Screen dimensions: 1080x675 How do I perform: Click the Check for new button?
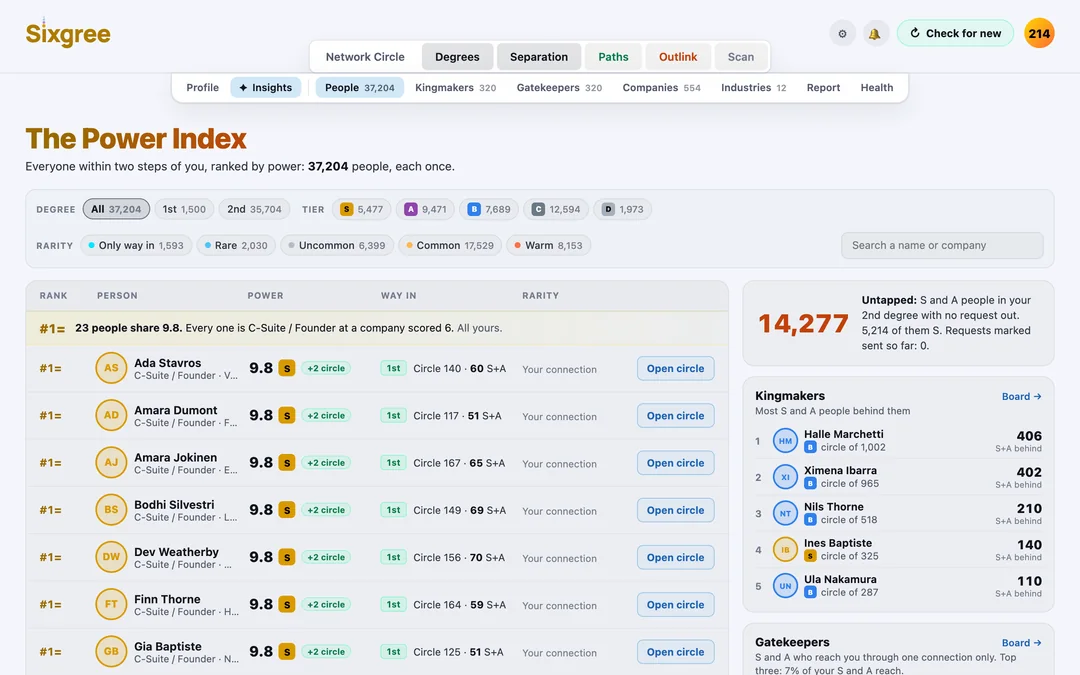[x=955, y=33]
